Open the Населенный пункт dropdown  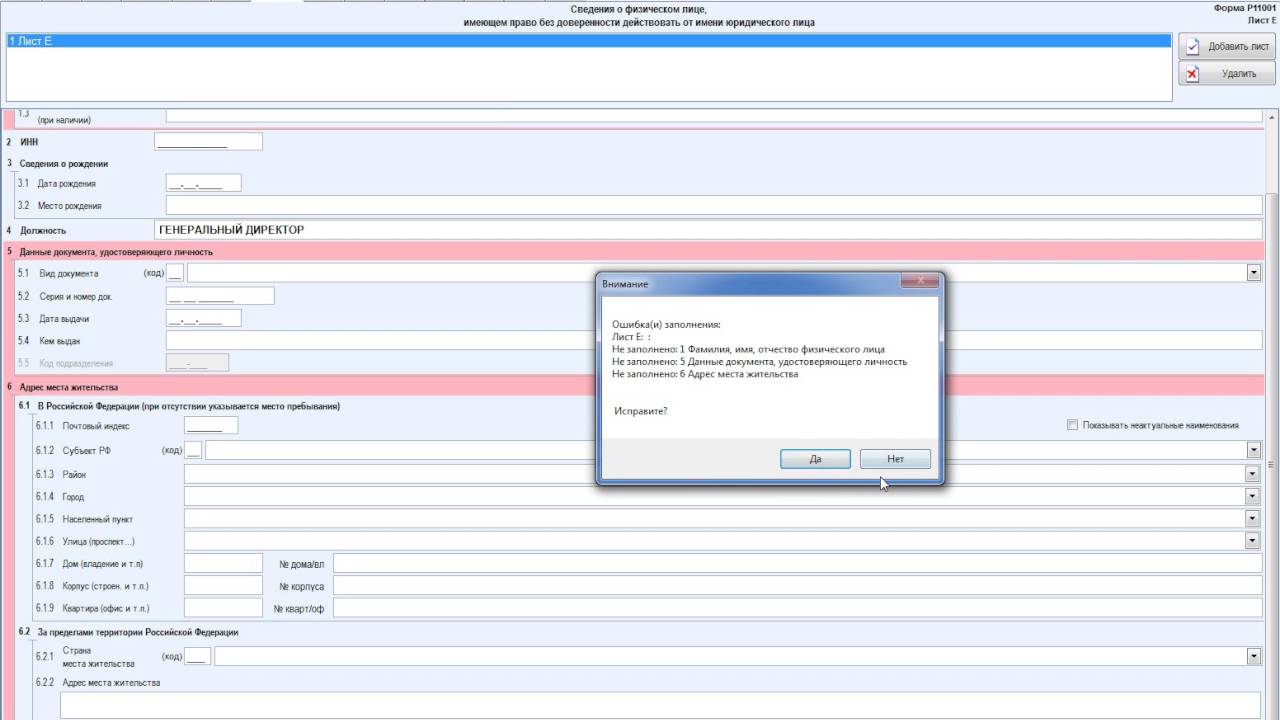pyautogui.click(x=1253, y=518)
